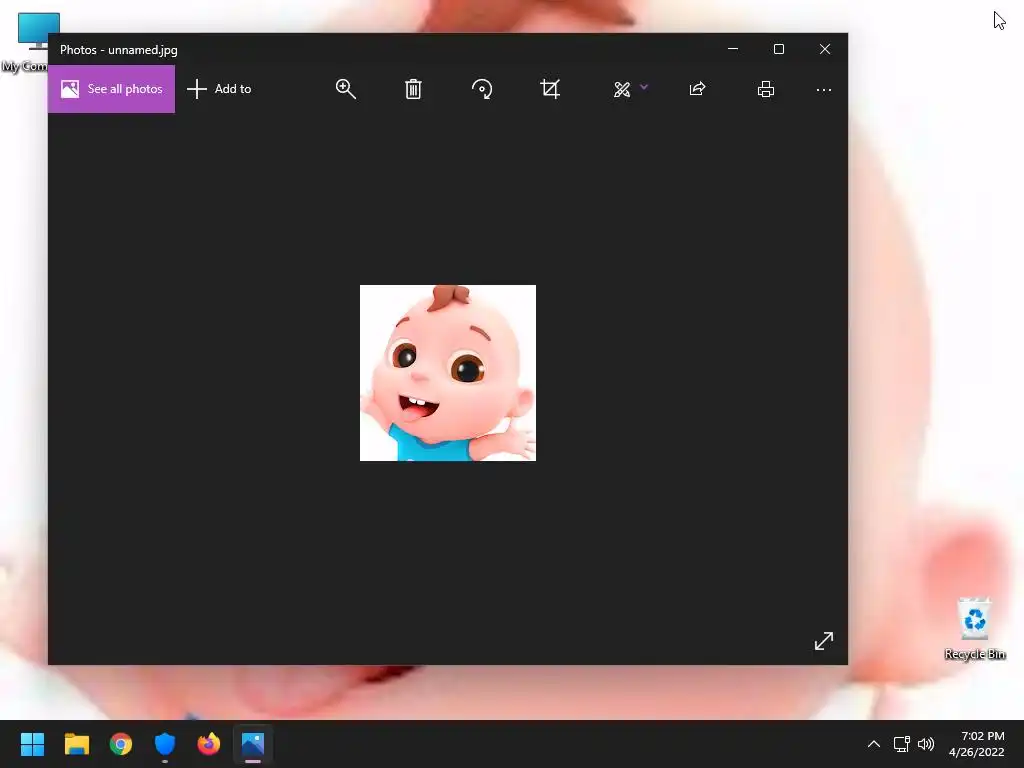Image resolution: width=1024 pixels, height=768 pixels.
Task: Zoom in with the magnifier icon
Action: point(345,89)
